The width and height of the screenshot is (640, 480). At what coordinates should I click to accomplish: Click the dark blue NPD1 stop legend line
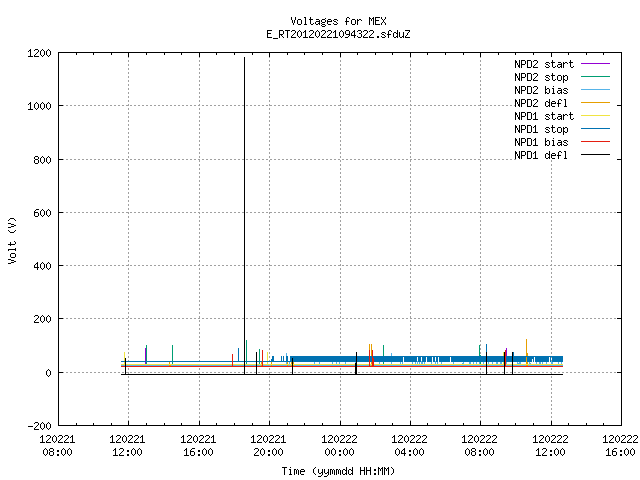(595, 129)
